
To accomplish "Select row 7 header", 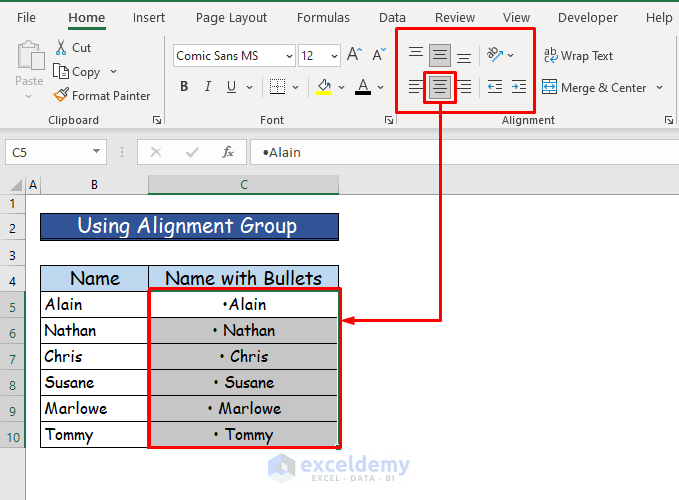I will coord(13,359).
